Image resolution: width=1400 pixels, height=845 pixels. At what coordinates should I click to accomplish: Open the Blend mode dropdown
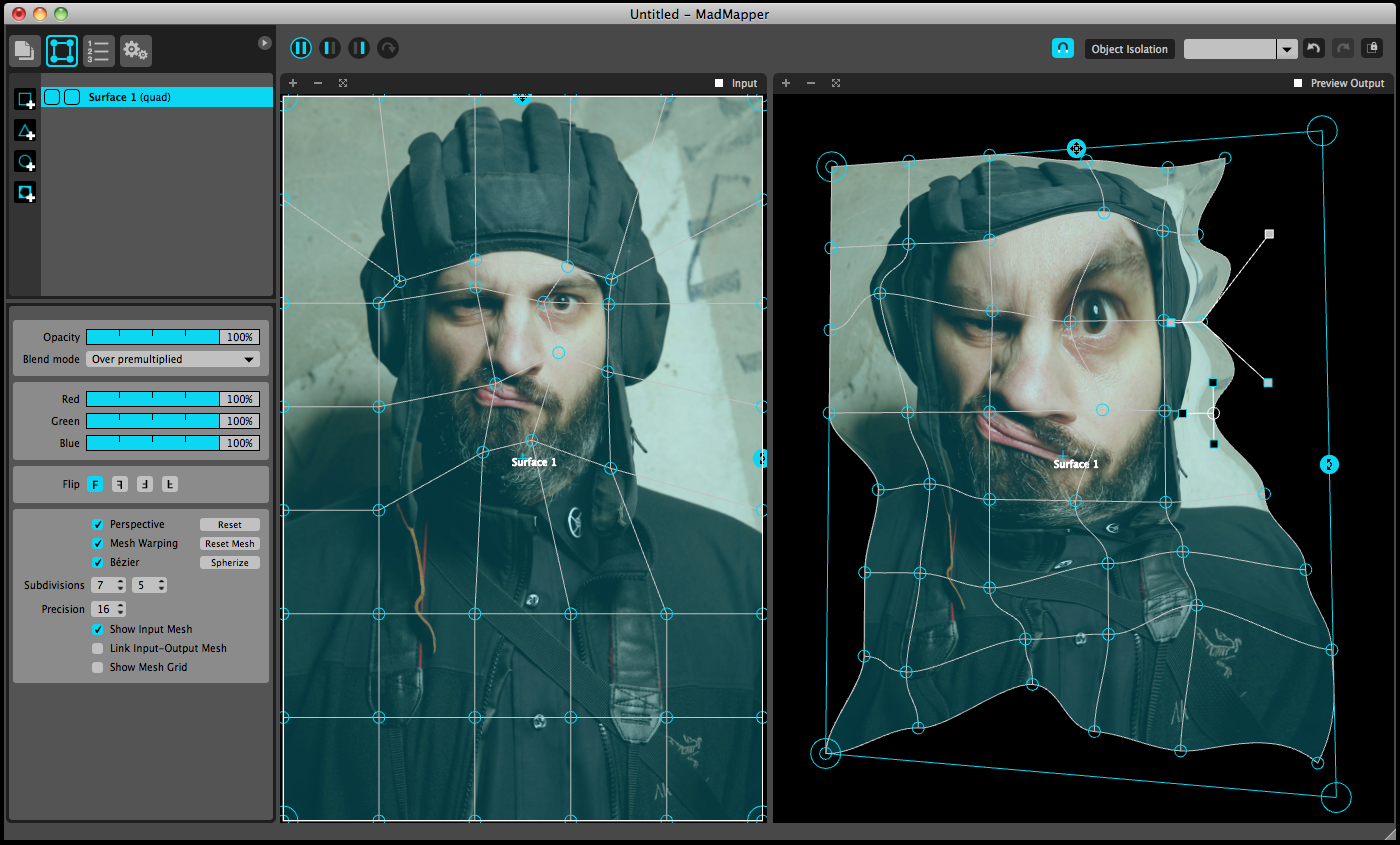[x=173, y=359]
